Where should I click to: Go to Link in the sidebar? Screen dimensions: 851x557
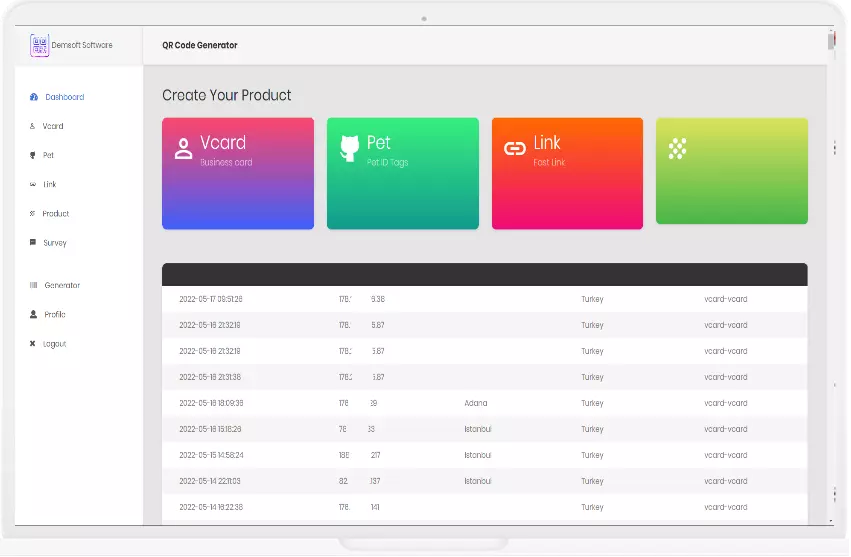coord(49,184)
